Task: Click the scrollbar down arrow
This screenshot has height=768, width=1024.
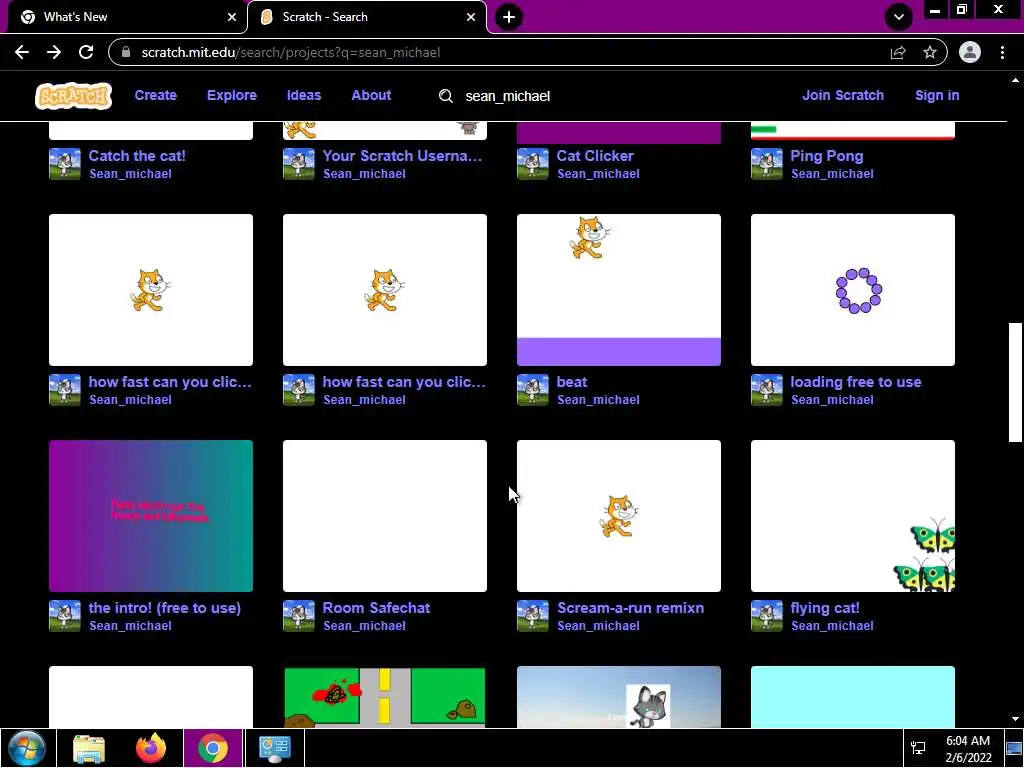Action: [1016, 719]
